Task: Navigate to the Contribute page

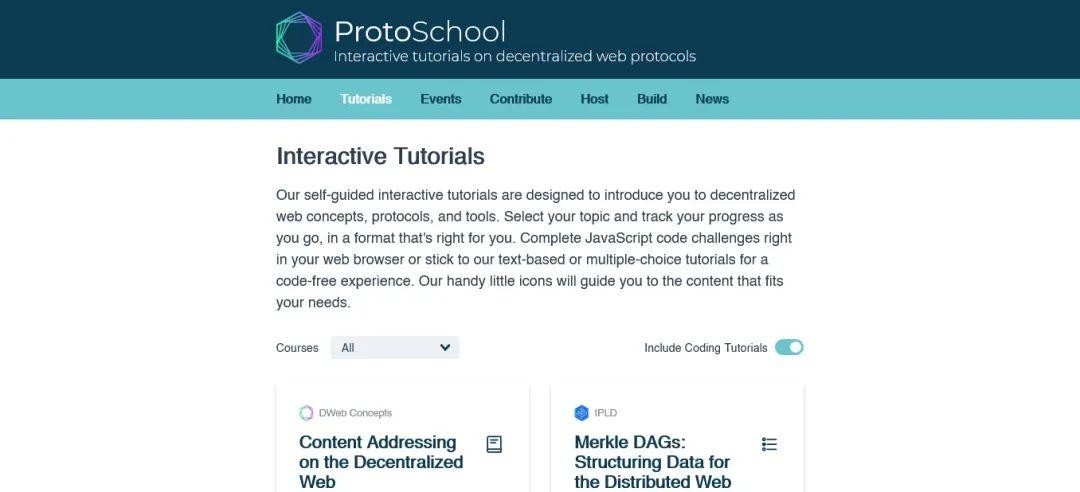Action: 521,99
